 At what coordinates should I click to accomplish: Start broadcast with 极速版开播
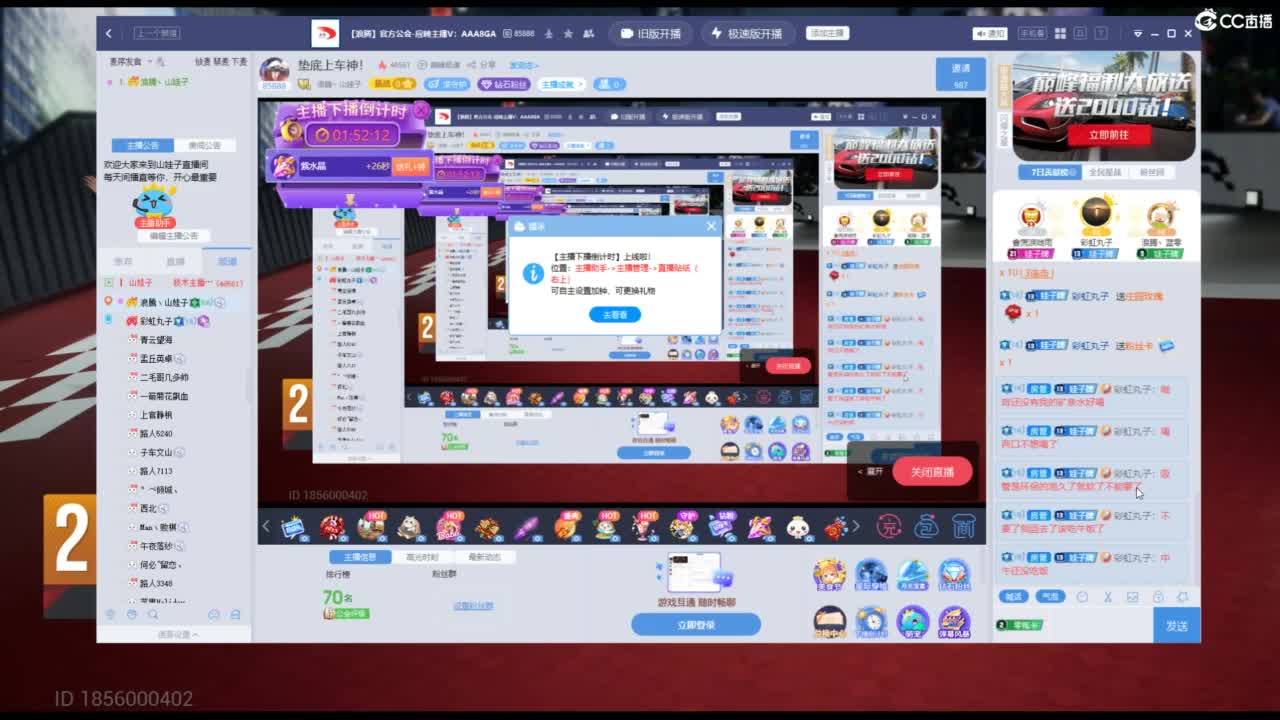746,33
